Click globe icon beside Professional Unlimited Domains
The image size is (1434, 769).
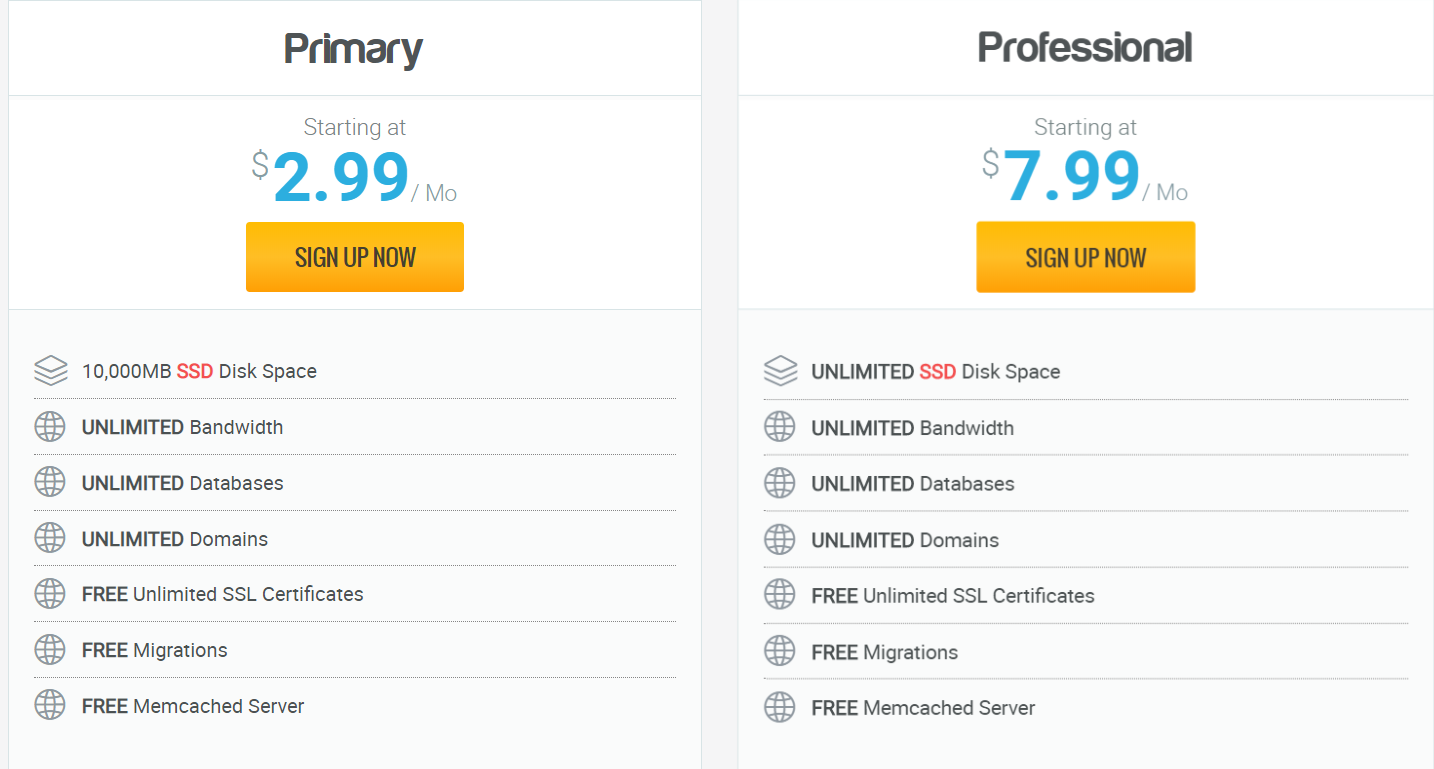click(780, 540)
